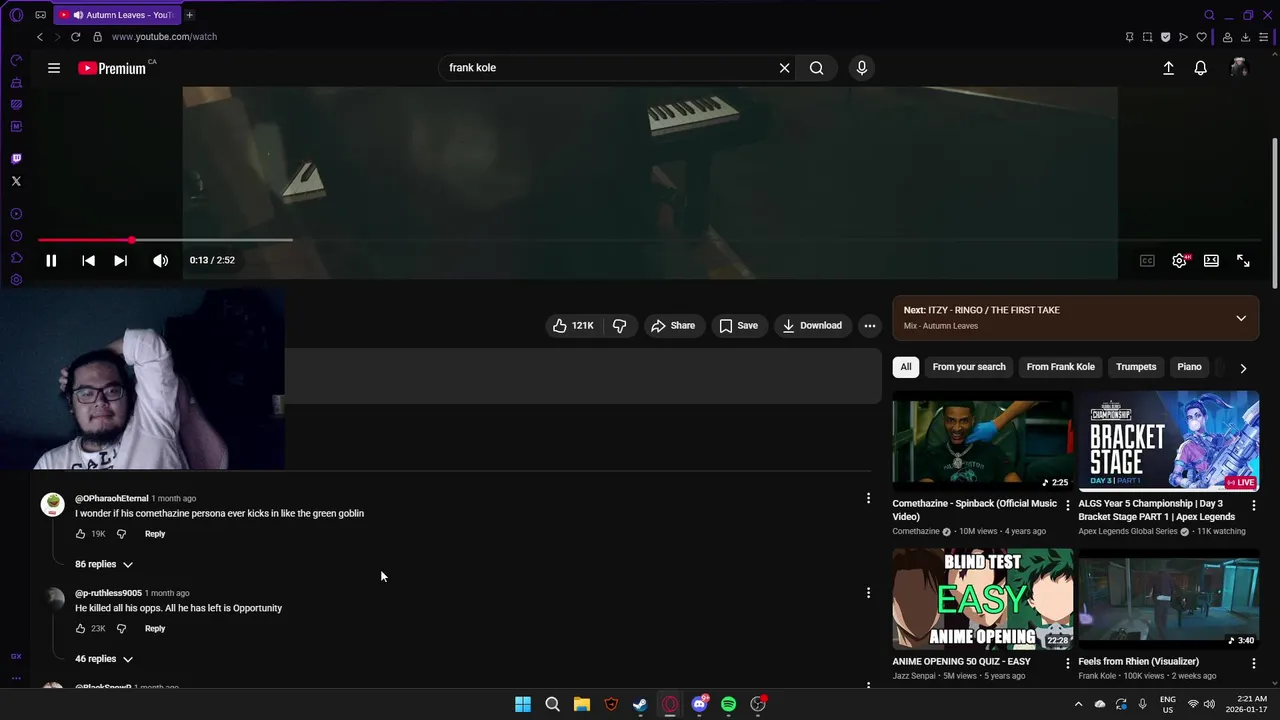Like OPharaohEternal's comment
The image size is (1280, 720).
pyautogui.click(x=81, y=534)
